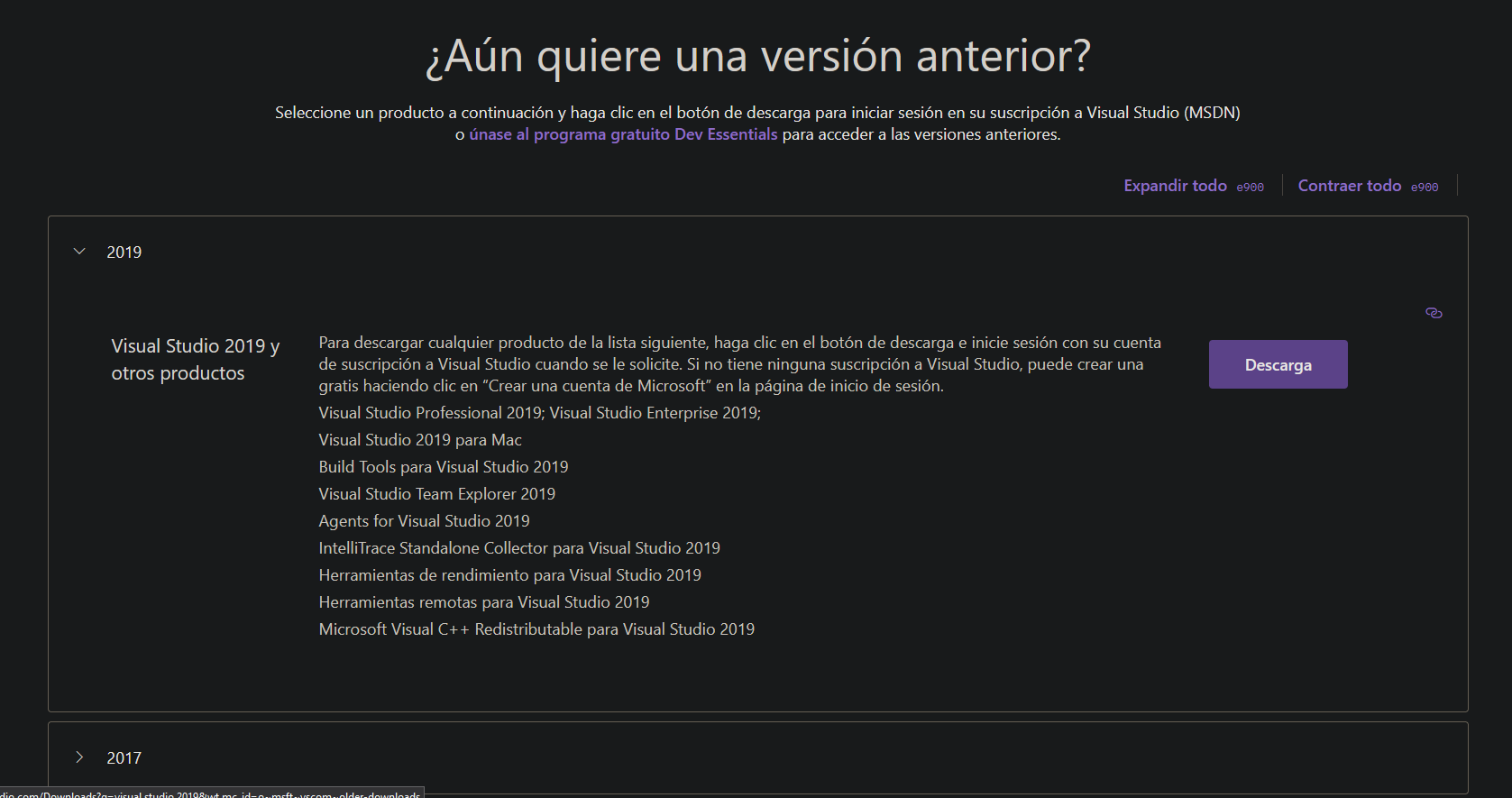Click the Descarga button
1512x798 pixels.
click(x=1278, y=364)
